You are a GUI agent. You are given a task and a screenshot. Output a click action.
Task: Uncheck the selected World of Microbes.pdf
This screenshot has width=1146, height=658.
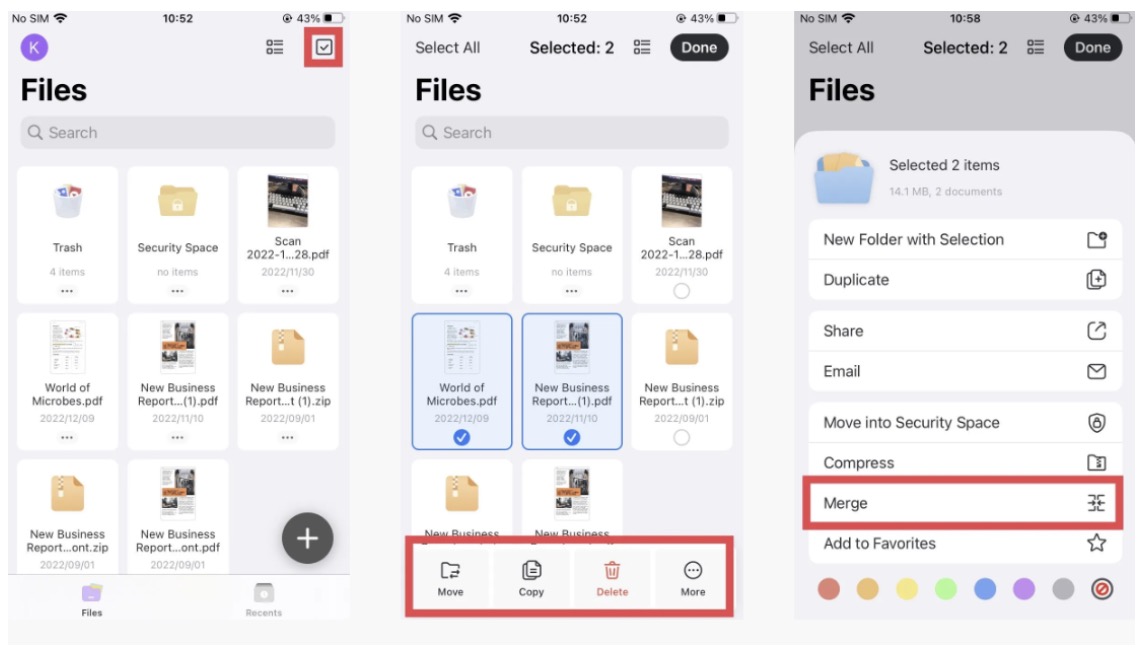462,437
